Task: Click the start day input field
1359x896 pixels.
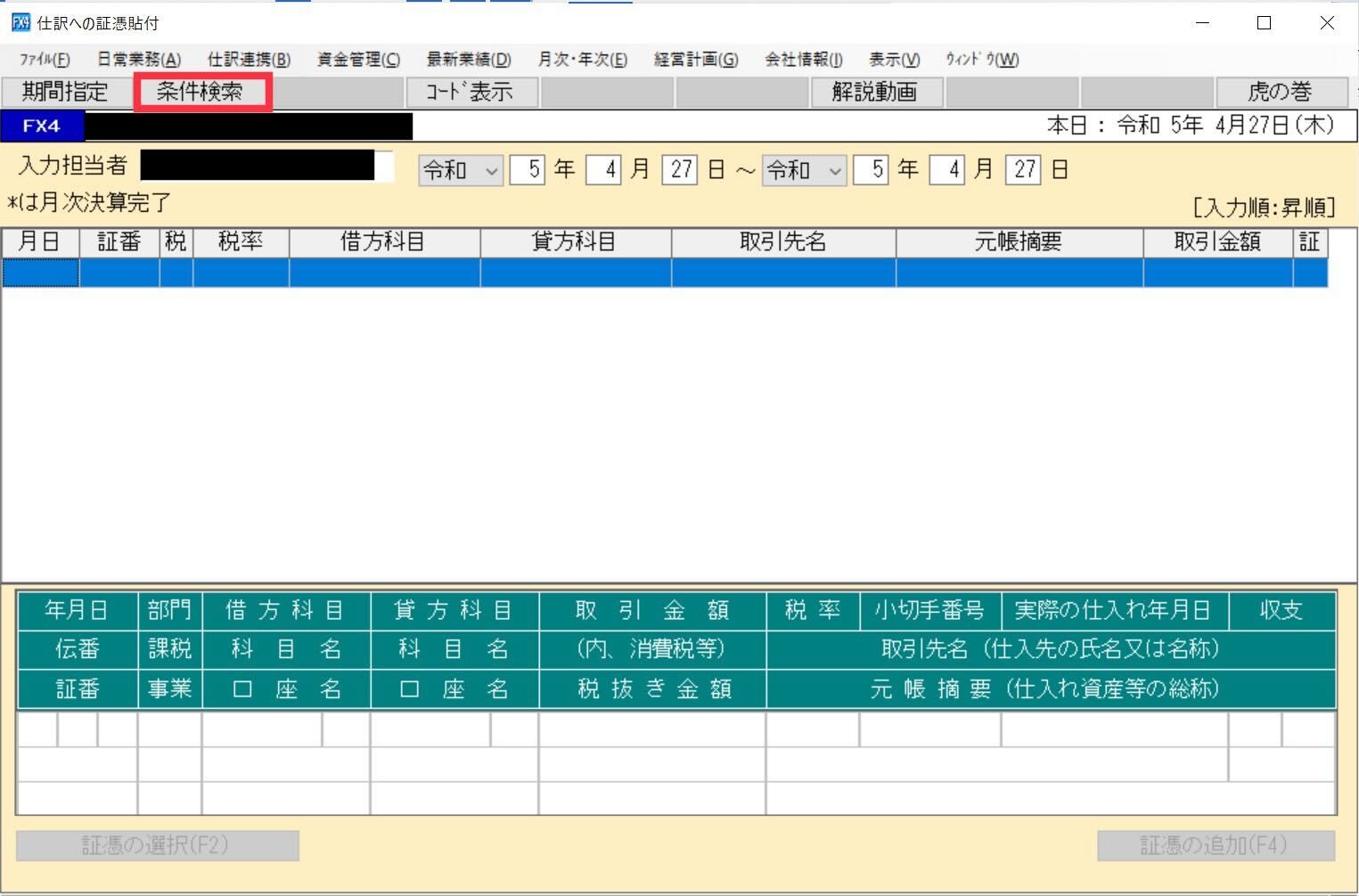Action: point(679,170)
